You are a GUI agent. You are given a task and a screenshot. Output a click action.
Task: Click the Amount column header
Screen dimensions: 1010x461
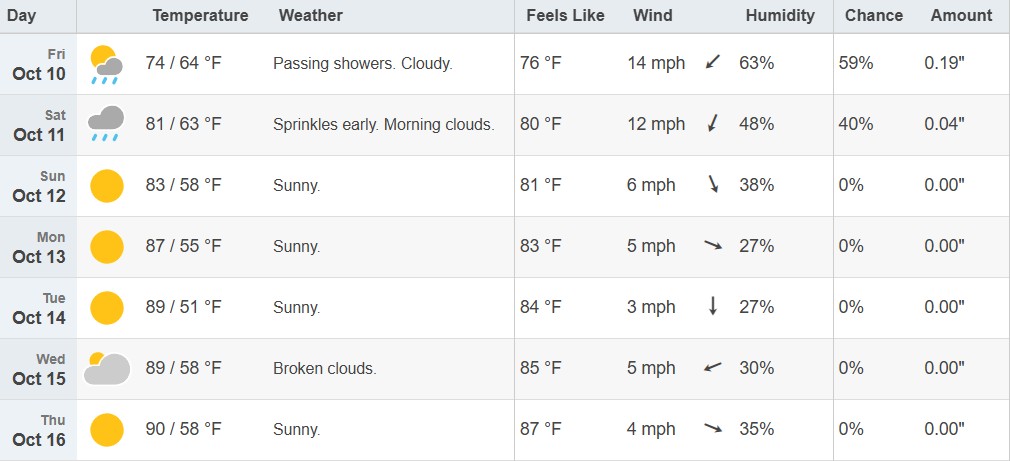click(961, 16)
